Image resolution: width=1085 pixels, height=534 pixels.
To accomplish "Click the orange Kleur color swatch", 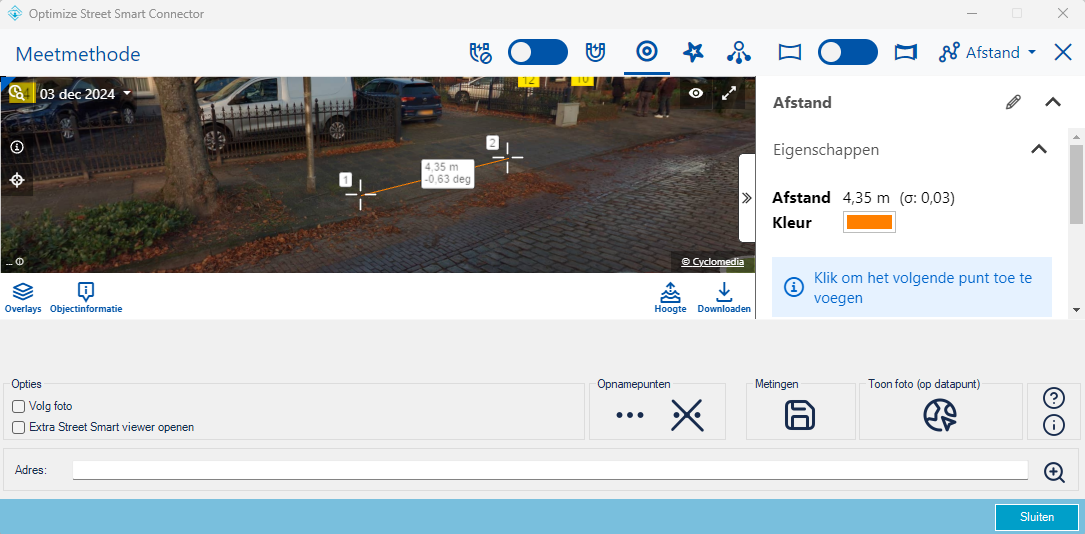I will (x=869, y=222).
